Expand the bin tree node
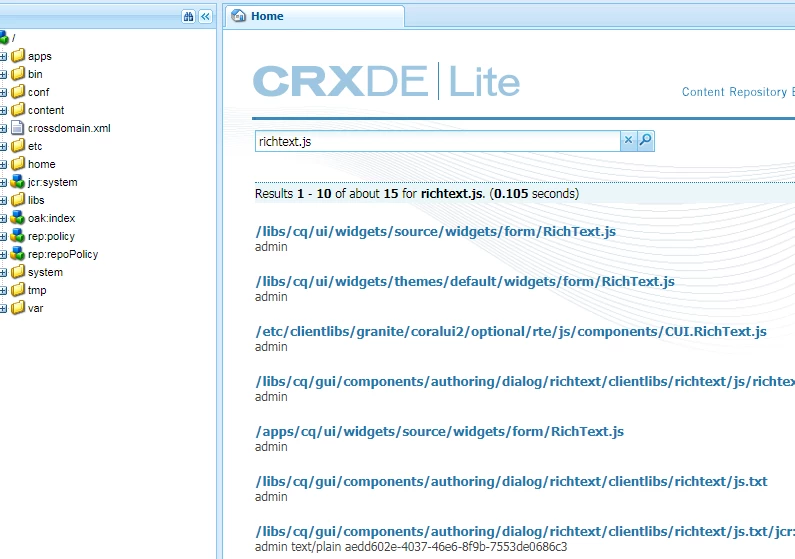 (x=3, y=74)
